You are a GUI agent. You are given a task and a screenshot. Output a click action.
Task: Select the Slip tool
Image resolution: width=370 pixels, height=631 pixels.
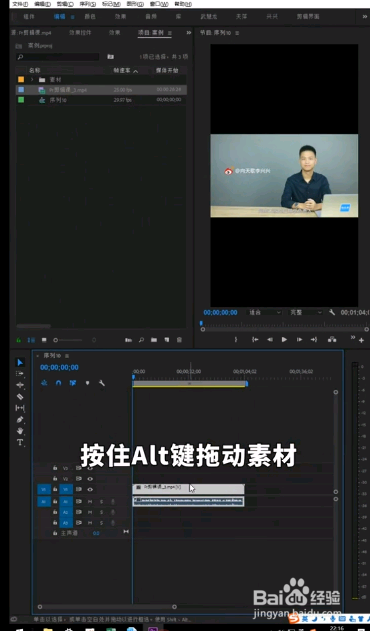(x=20, y=408)
